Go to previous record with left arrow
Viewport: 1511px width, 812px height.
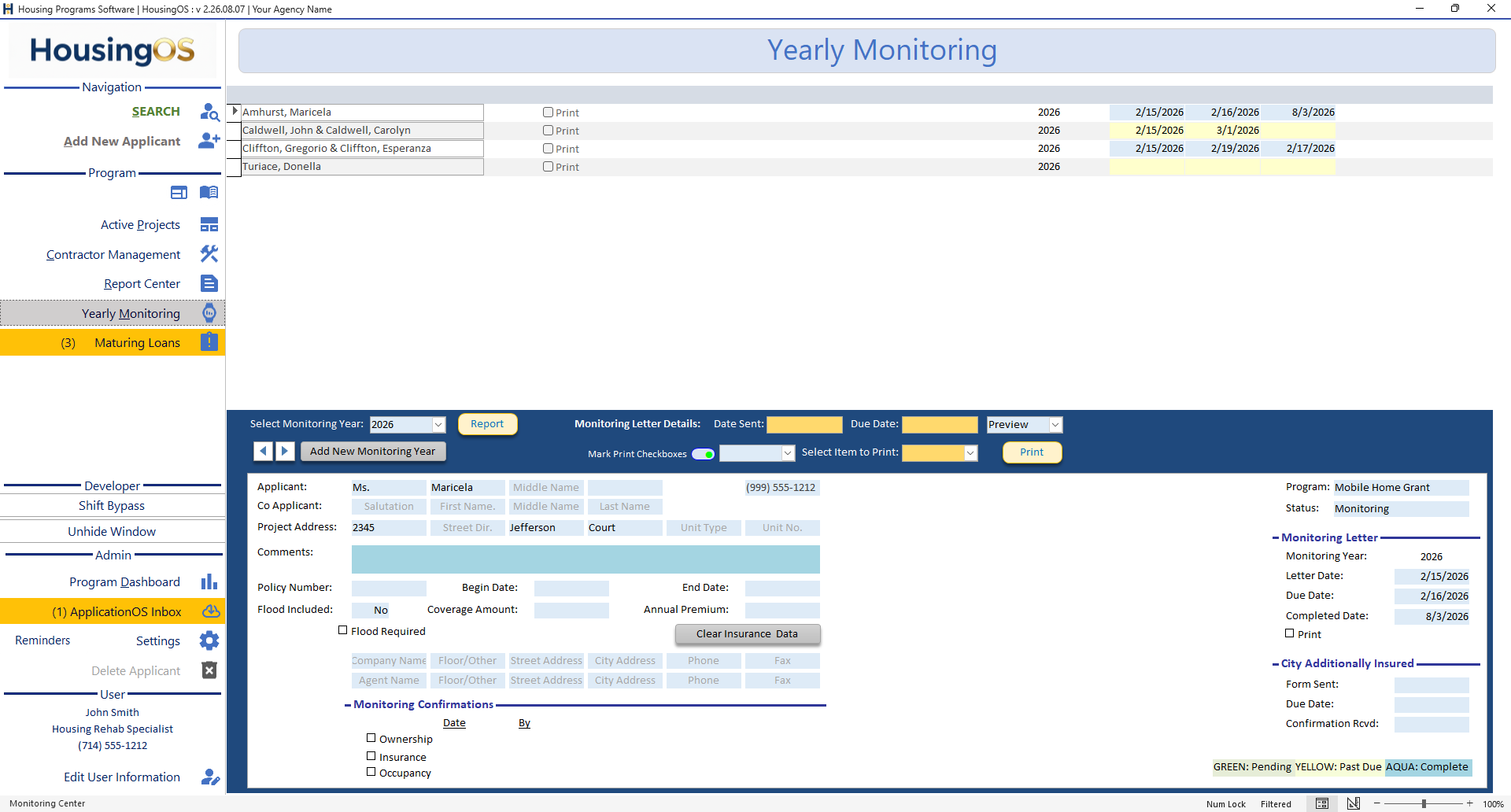(x=263, y=451)
